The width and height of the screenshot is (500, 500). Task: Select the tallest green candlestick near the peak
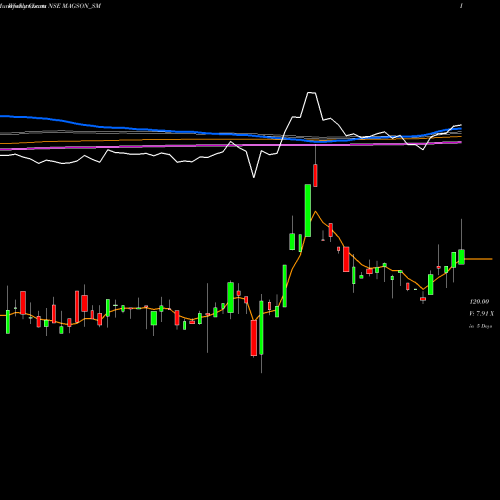click(x=308, y=210)
